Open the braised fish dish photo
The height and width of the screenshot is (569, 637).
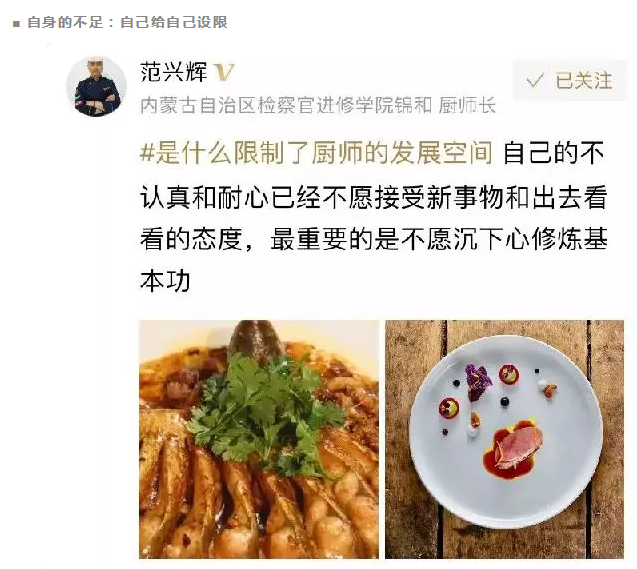click(x=259, y=439)
